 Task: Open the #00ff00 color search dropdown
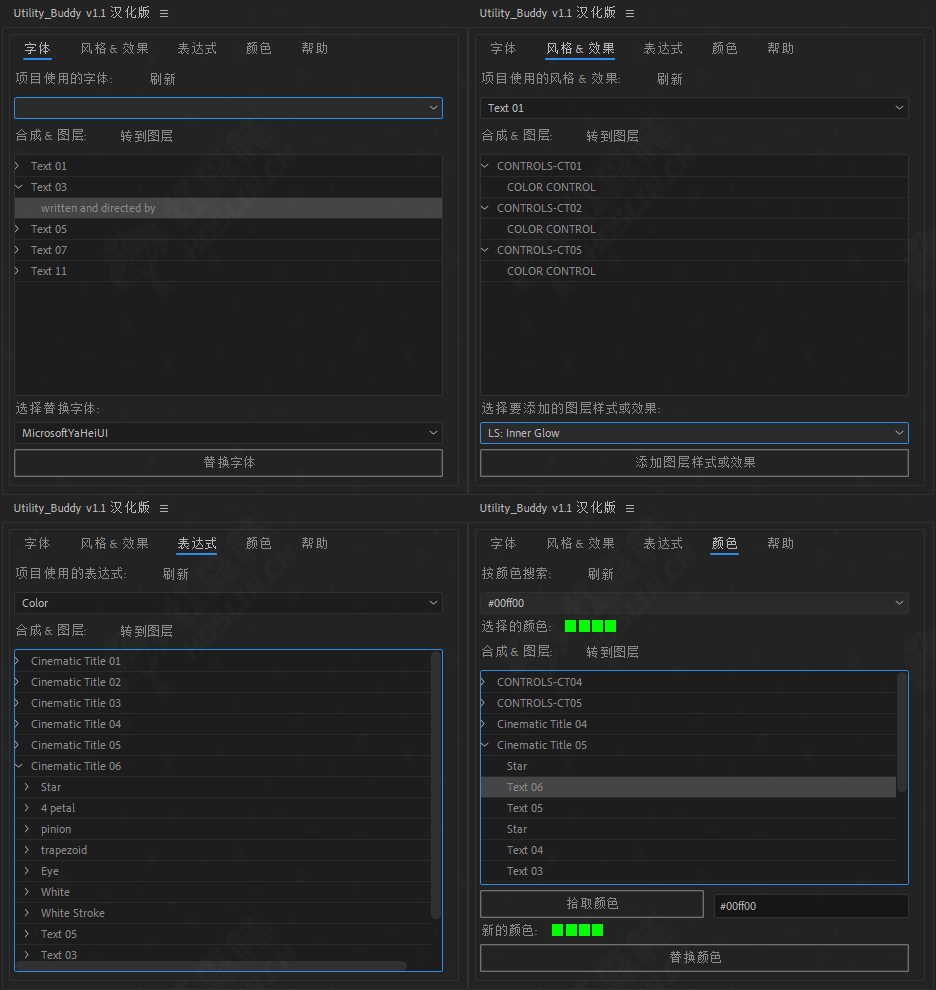tap(694, 603)
